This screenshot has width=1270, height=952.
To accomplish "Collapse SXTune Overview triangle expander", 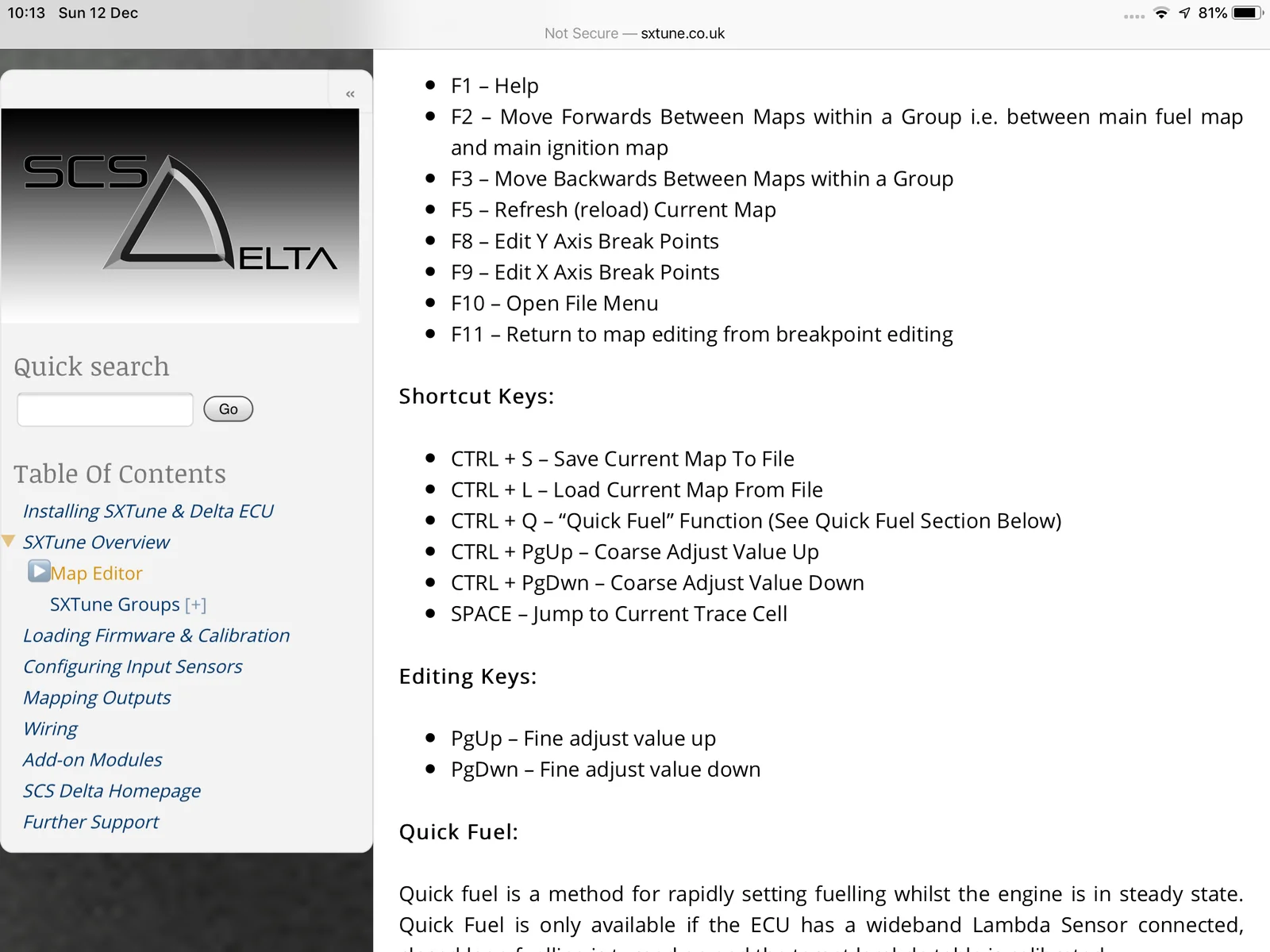I will (x=9, y=542).
